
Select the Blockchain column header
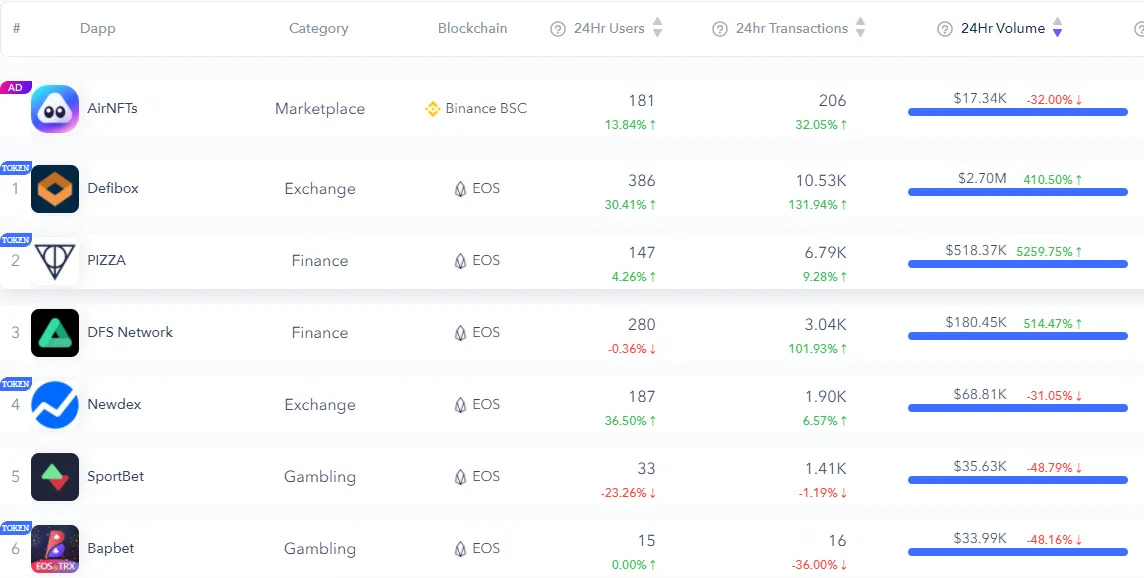[473, 28]
